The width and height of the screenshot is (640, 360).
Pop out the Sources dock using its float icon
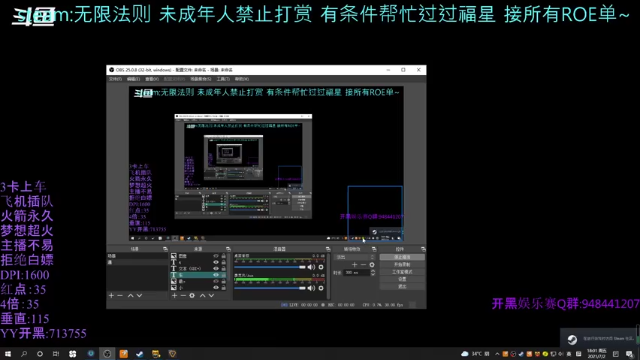point(228,249)
